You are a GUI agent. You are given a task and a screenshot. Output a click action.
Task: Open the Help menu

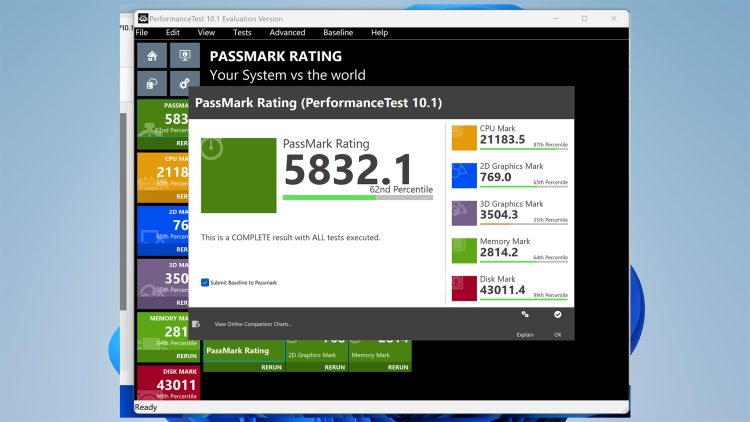tap(379, 33)
